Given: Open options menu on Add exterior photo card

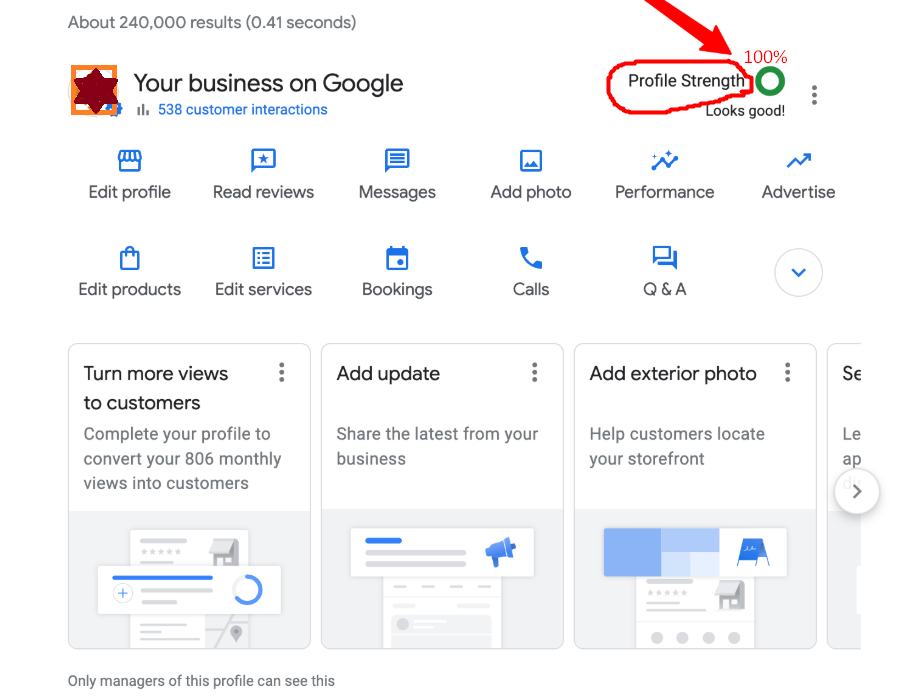Looking at the screenshot, I should point(787,373).
